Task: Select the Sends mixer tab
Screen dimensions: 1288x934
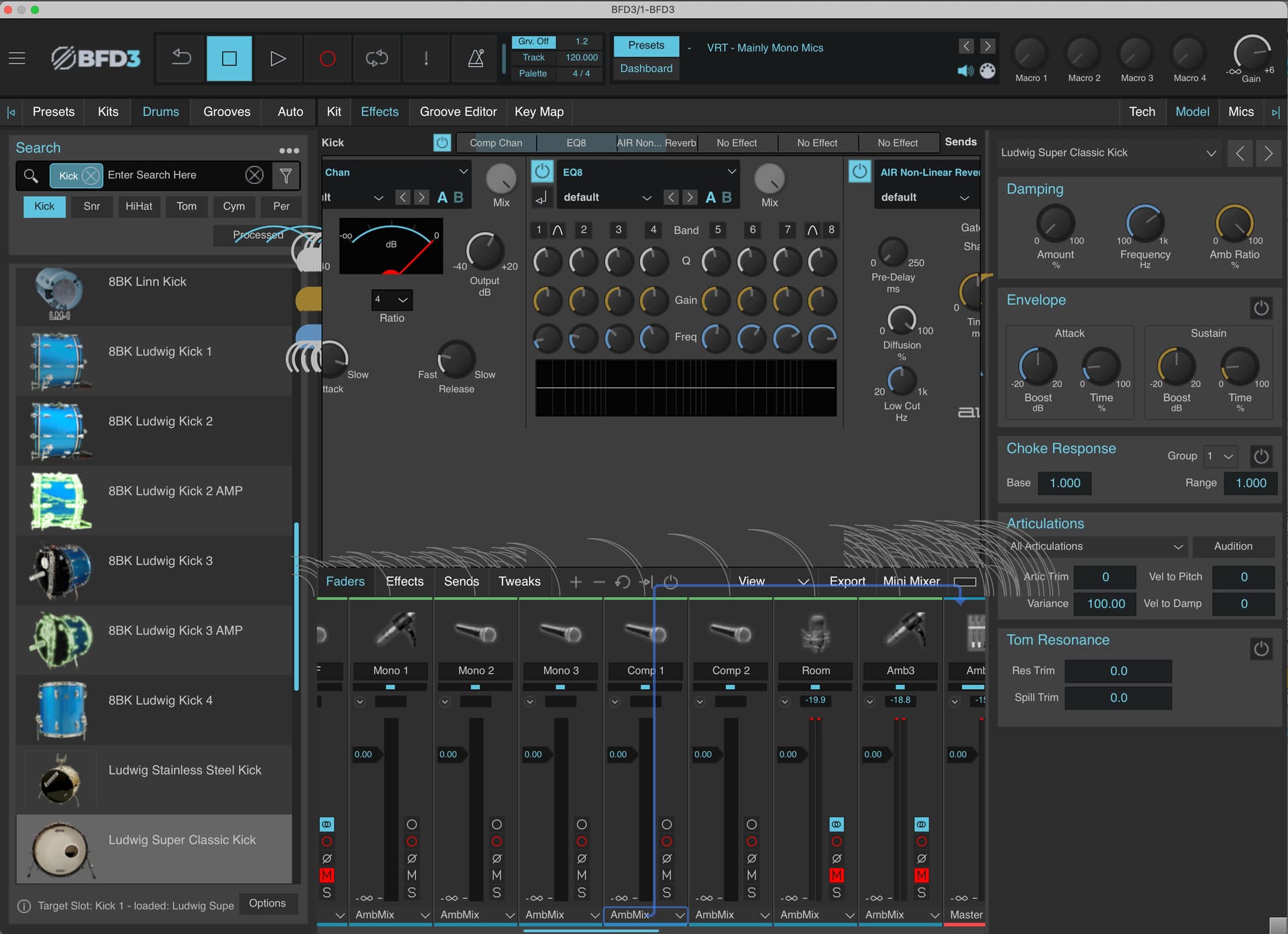Action: (x=462, y=582)
